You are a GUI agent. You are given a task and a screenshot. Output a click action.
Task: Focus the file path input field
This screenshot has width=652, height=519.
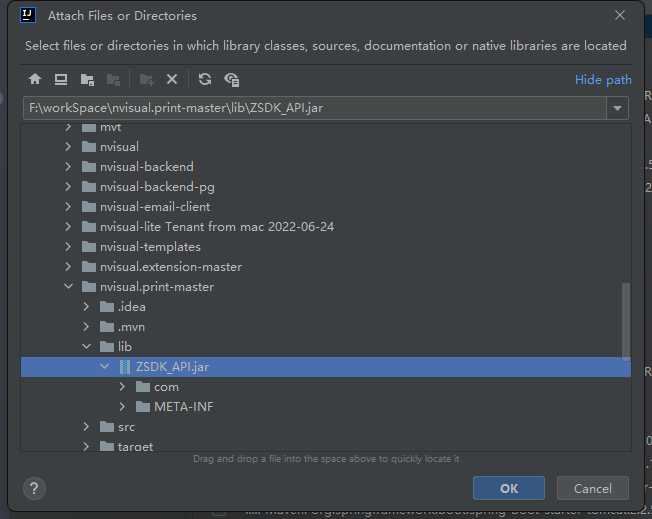click(315, 108)
